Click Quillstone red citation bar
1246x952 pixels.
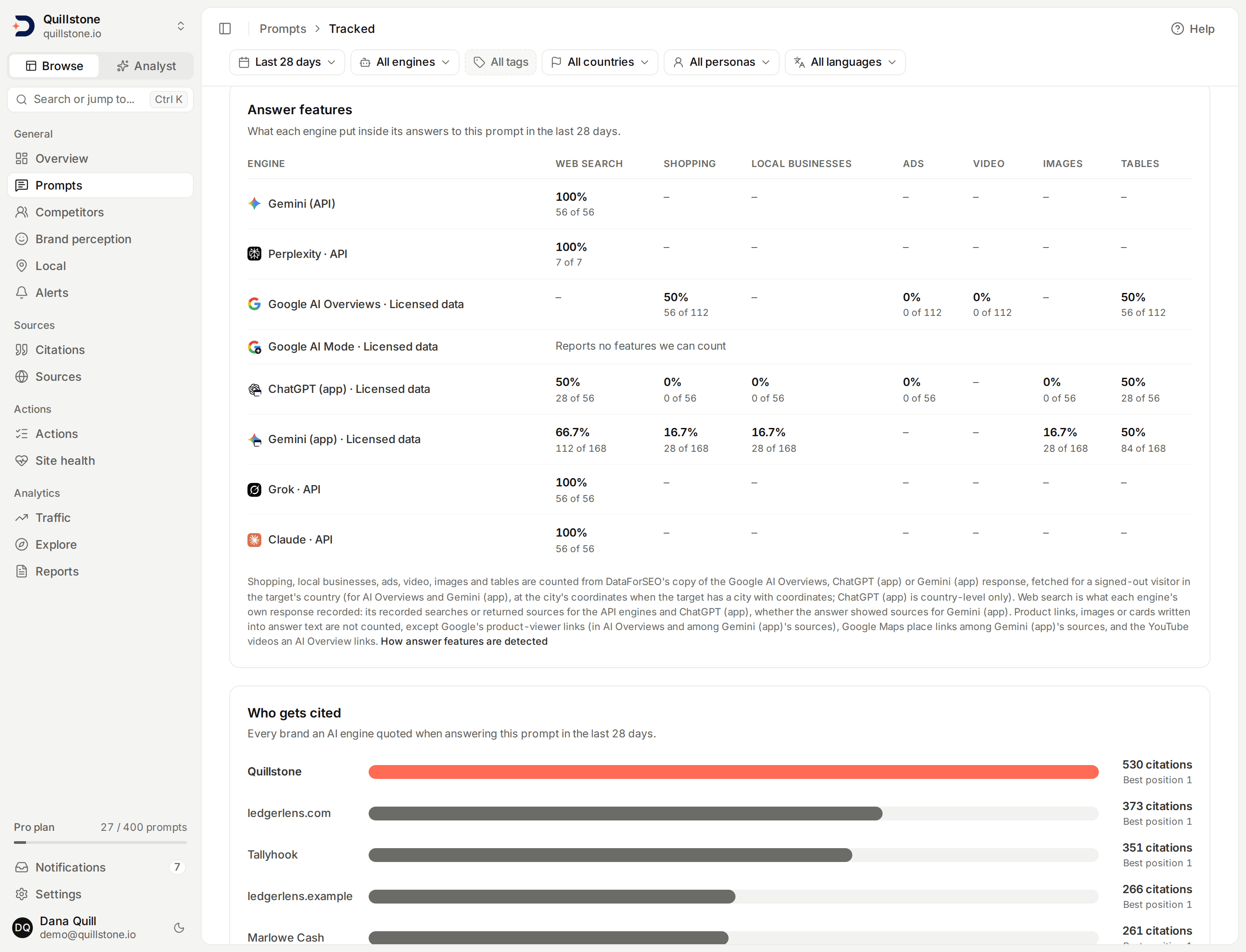[x=733, y=772]
